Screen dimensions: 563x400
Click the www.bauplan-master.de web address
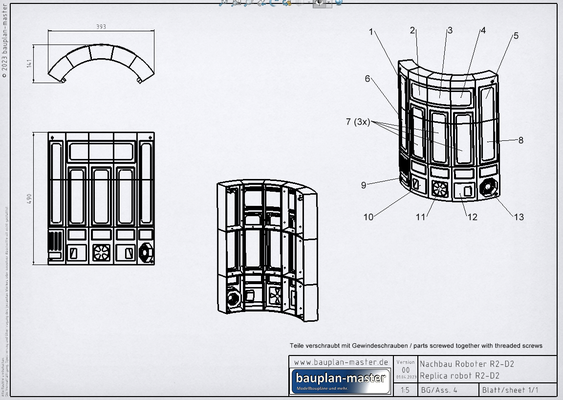click(341, 362)
